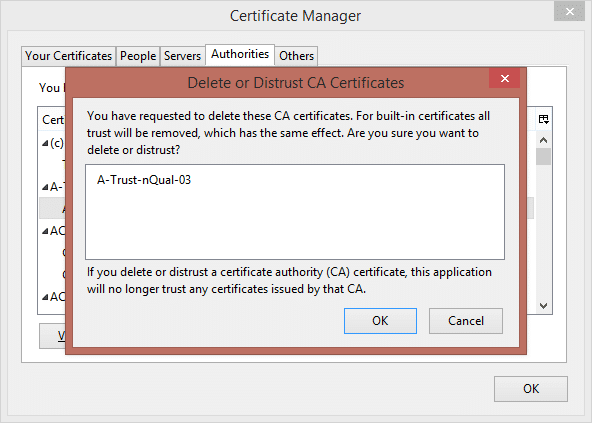Collapse the bottom AC tree group
The image size is (592, 423).
point(45,297)
